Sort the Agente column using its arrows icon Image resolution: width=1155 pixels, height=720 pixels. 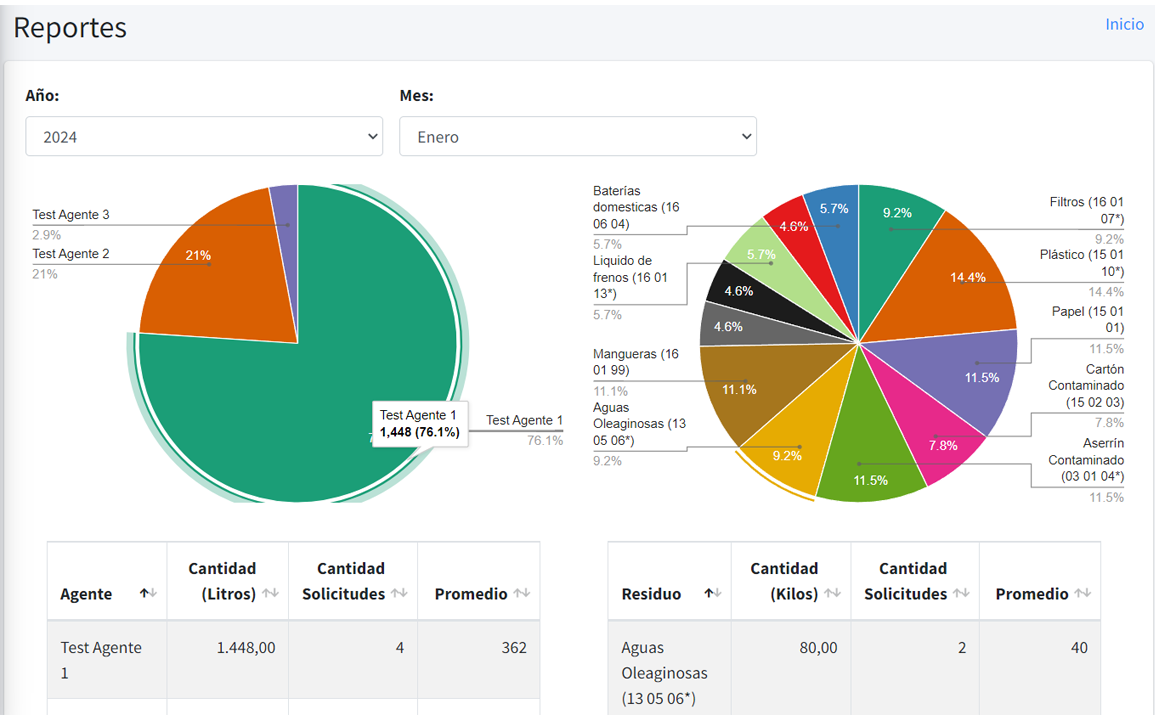tap(148, 594)
